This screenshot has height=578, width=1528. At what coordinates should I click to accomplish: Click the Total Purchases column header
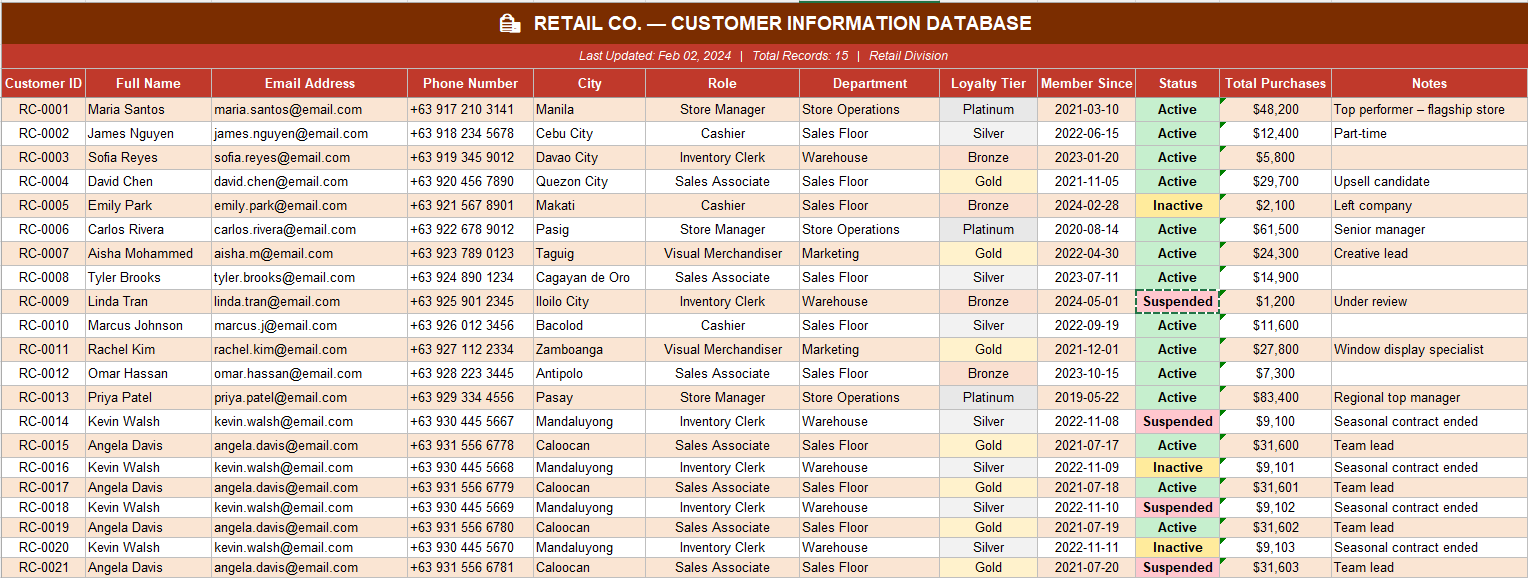coord(1275,83)
